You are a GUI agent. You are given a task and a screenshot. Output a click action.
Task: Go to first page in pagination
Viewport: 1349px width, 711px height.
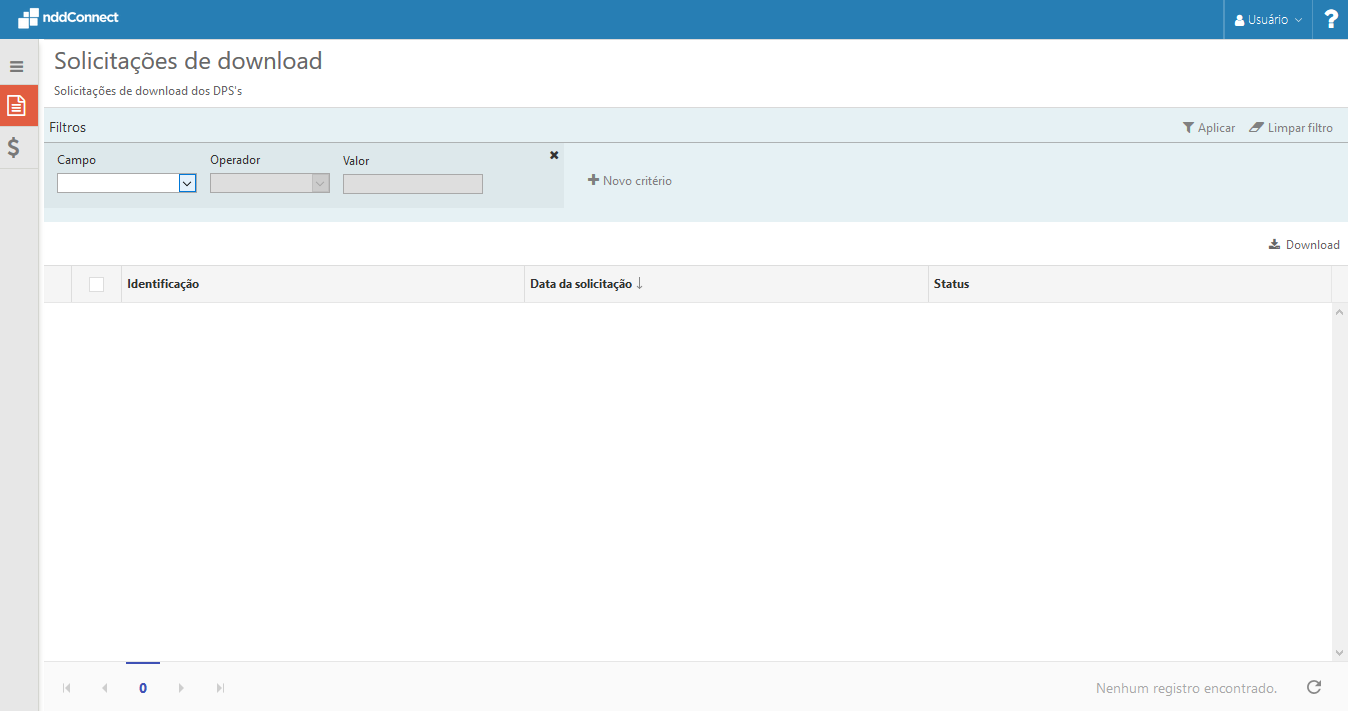[x=67, y=688]
